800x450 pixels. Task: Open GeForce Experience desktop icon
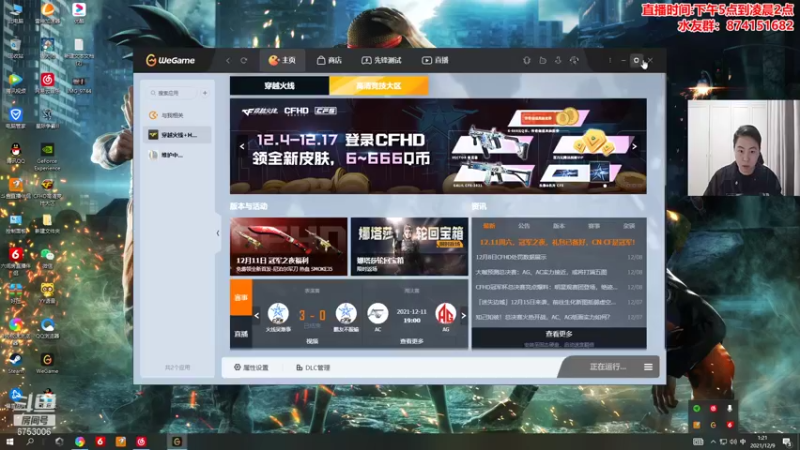click(47, 156)
